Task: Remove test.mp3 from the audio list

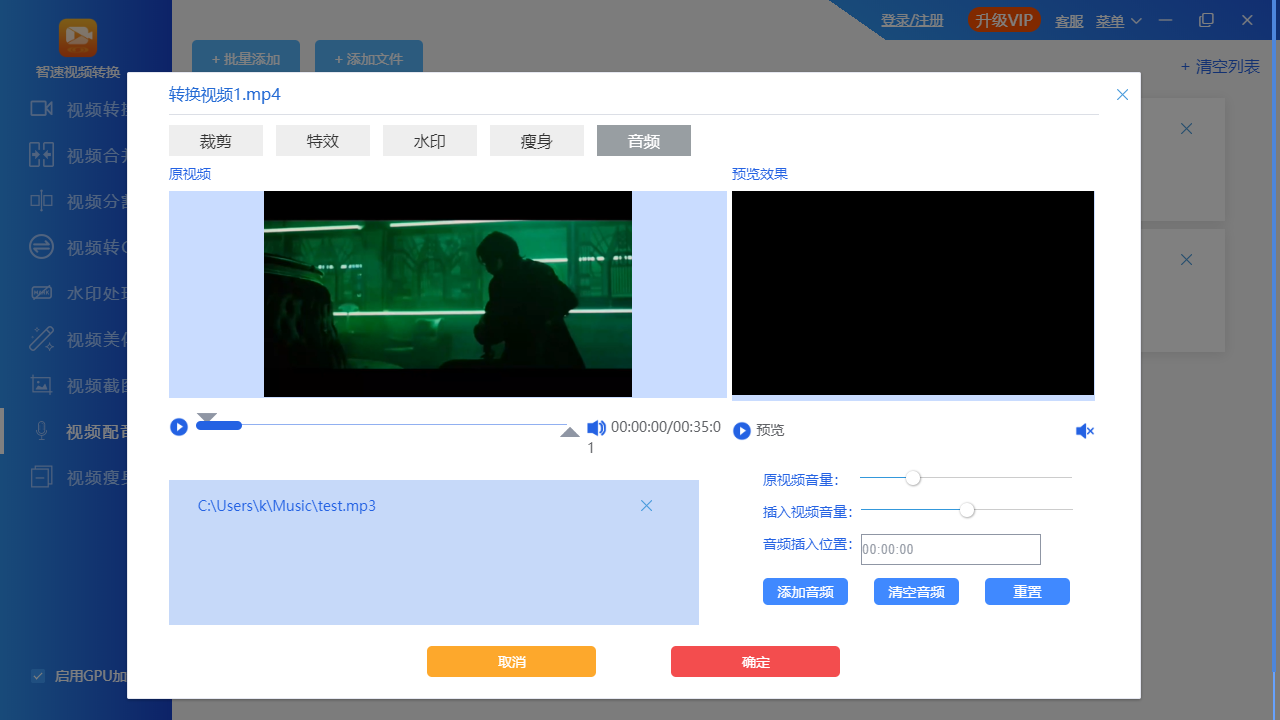Action: [x=646, y=505]
